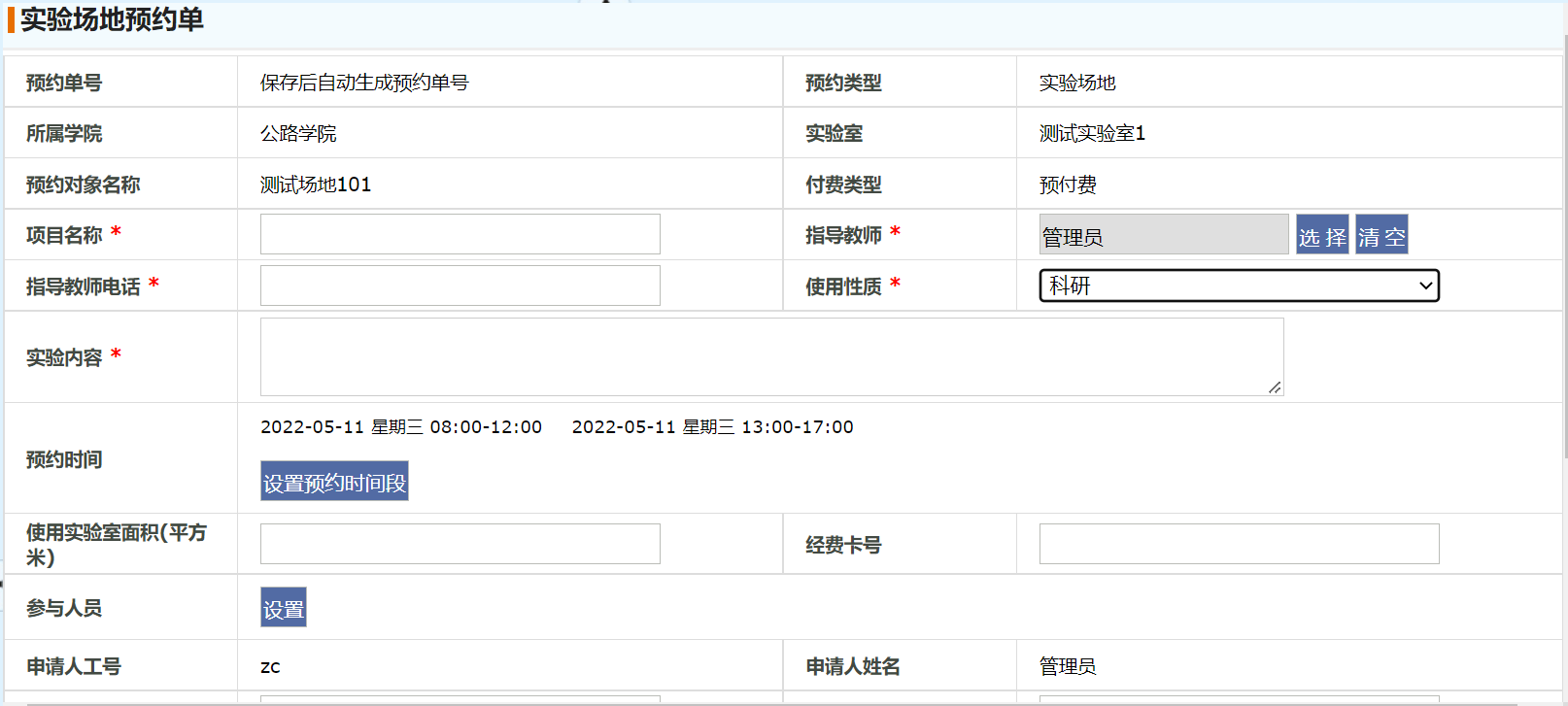Image resolution: width=1568 pixels, height=706 pixels.
Task: Open 设置预约时间段 to set time slots
Action: click(x=334, y=482)
